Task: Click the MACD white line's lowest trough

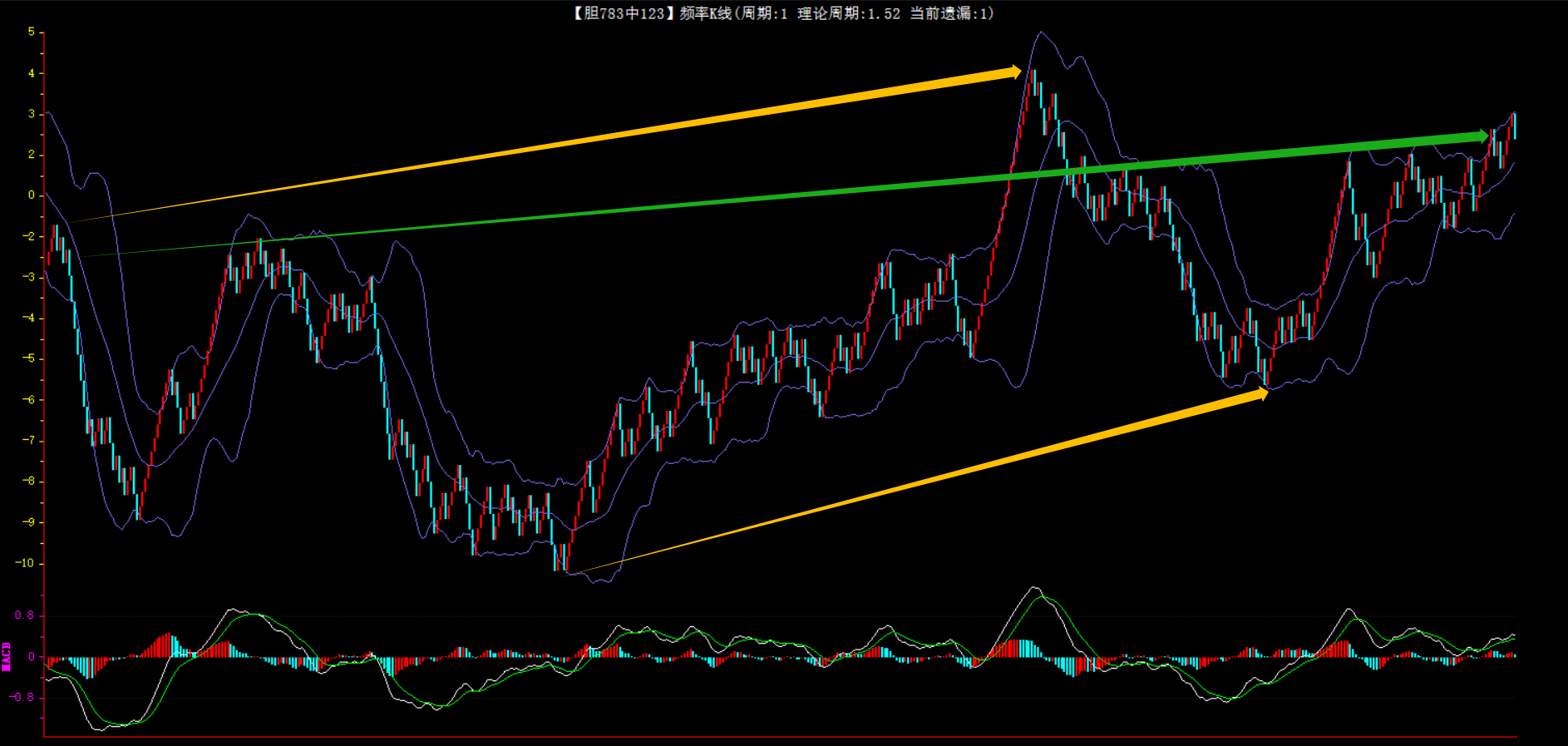Action: [100, 729]
